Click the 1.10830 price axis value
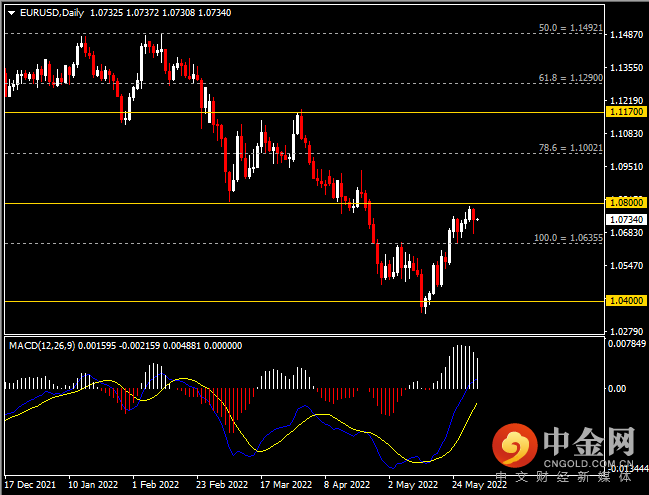 coord(627,134)
